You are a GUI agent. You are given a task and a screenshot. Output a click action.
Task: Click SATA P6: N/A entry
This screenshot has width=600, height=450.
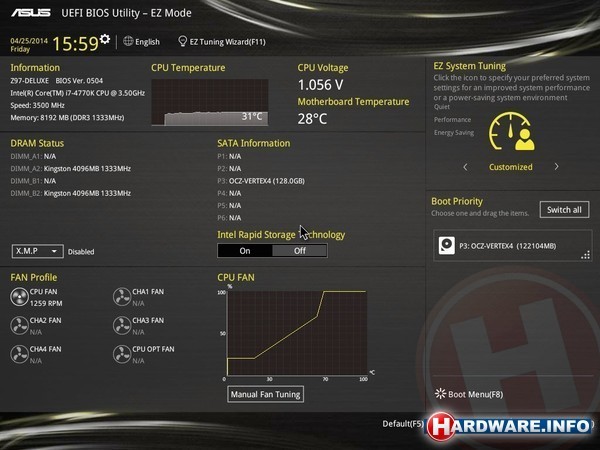coord(229,218)
